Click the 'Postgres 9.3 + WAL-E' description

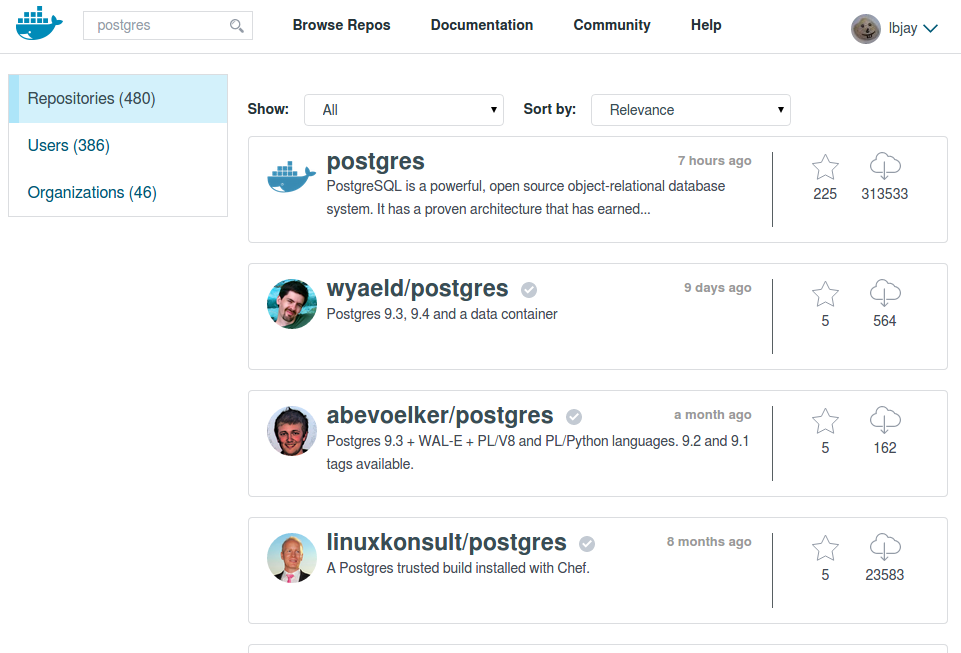coord(538,453)
